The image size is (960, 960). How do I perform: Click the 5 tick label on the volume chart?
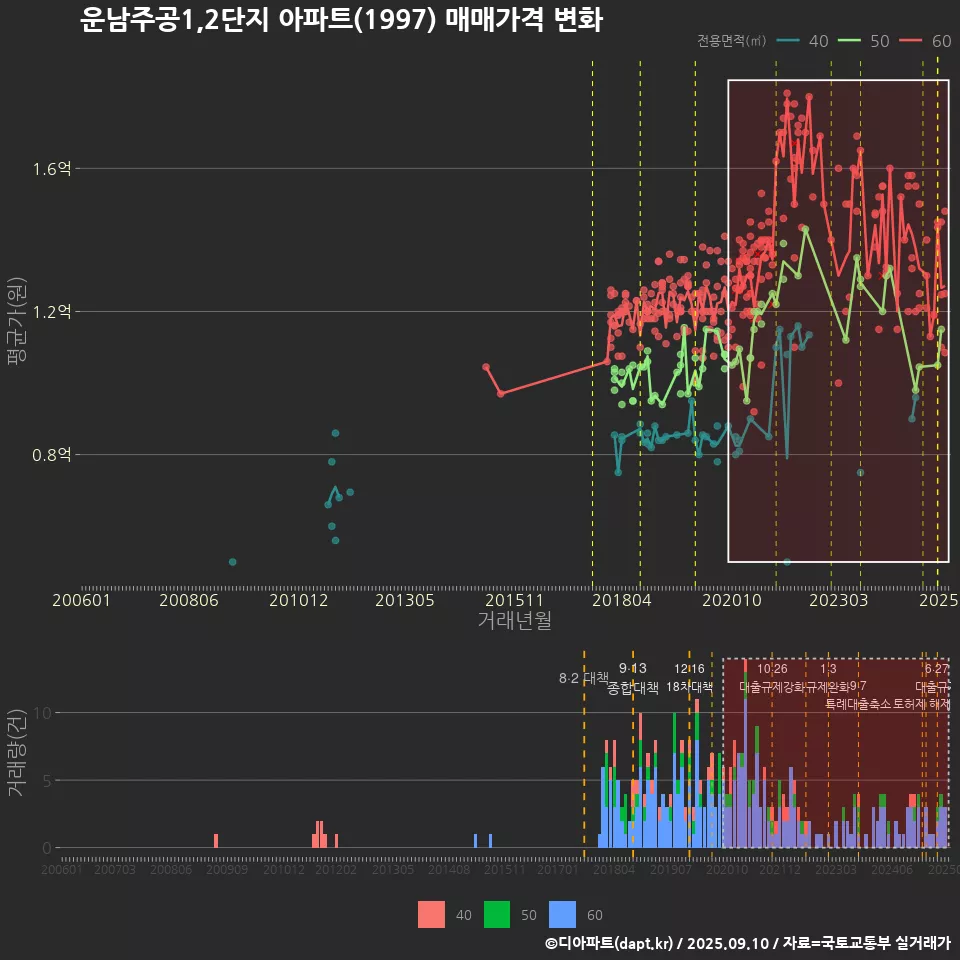48,781
